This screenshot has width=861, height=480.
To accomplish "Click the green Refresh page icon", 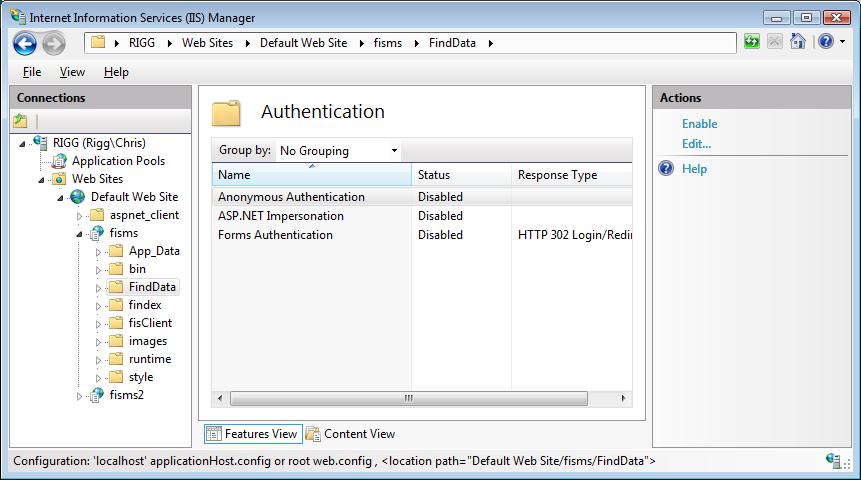I will tap(752, 41).
